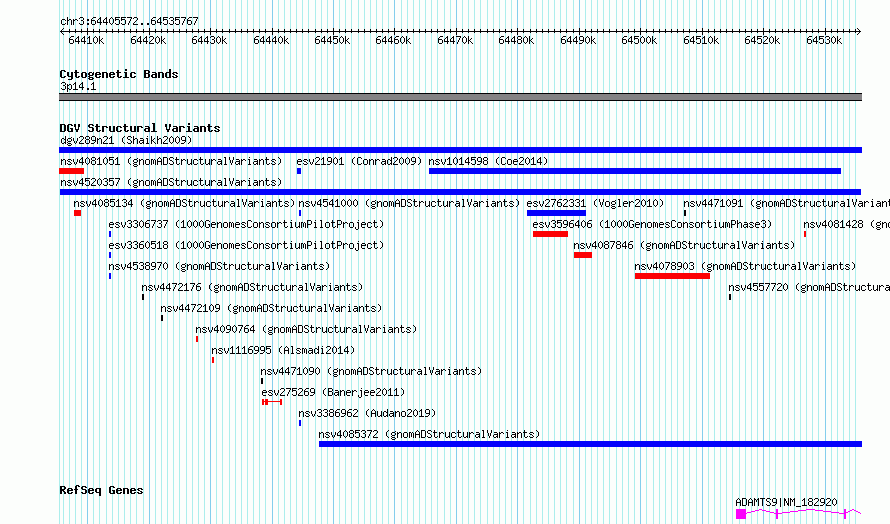Image resolution: width=890 pixels, height=524 pixels.
Task: Click the 64500k ruler position
Action: pos(639,40)
